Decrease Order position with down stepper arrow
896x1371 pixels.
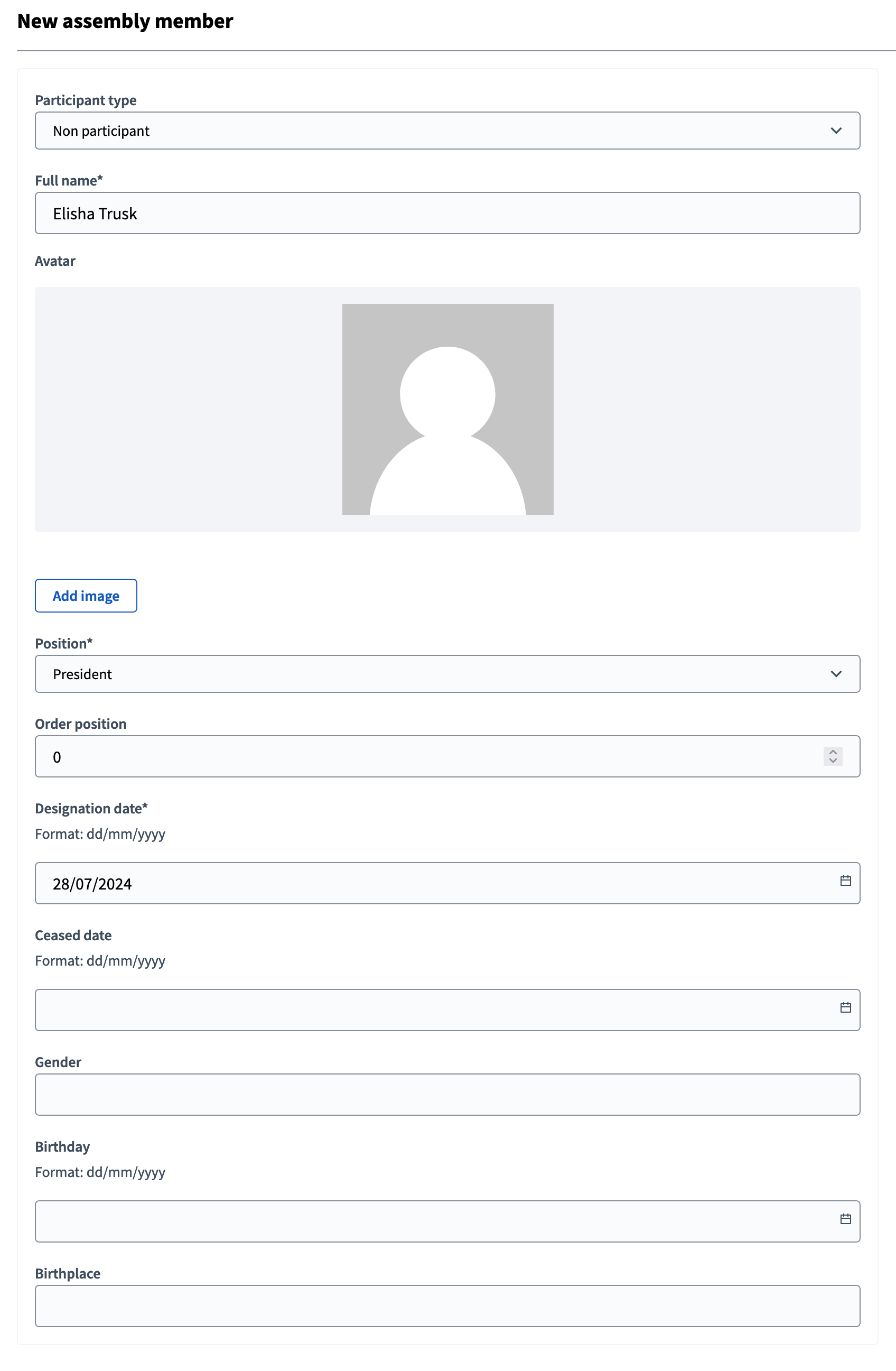833,761
